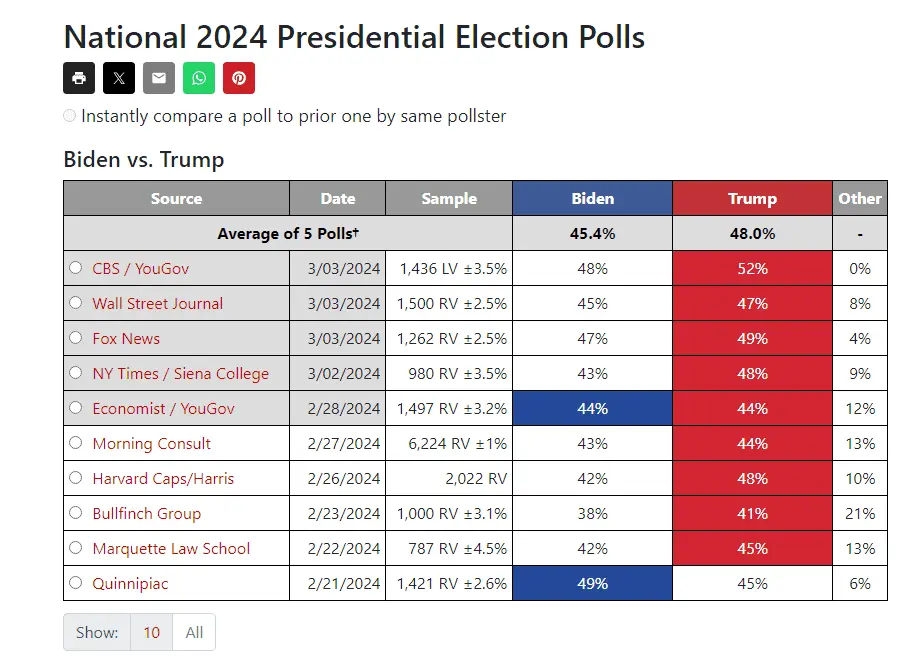Viewport: 908px width, 671px height.
Task: Show All polls in the table
Action: pos(194,632)
